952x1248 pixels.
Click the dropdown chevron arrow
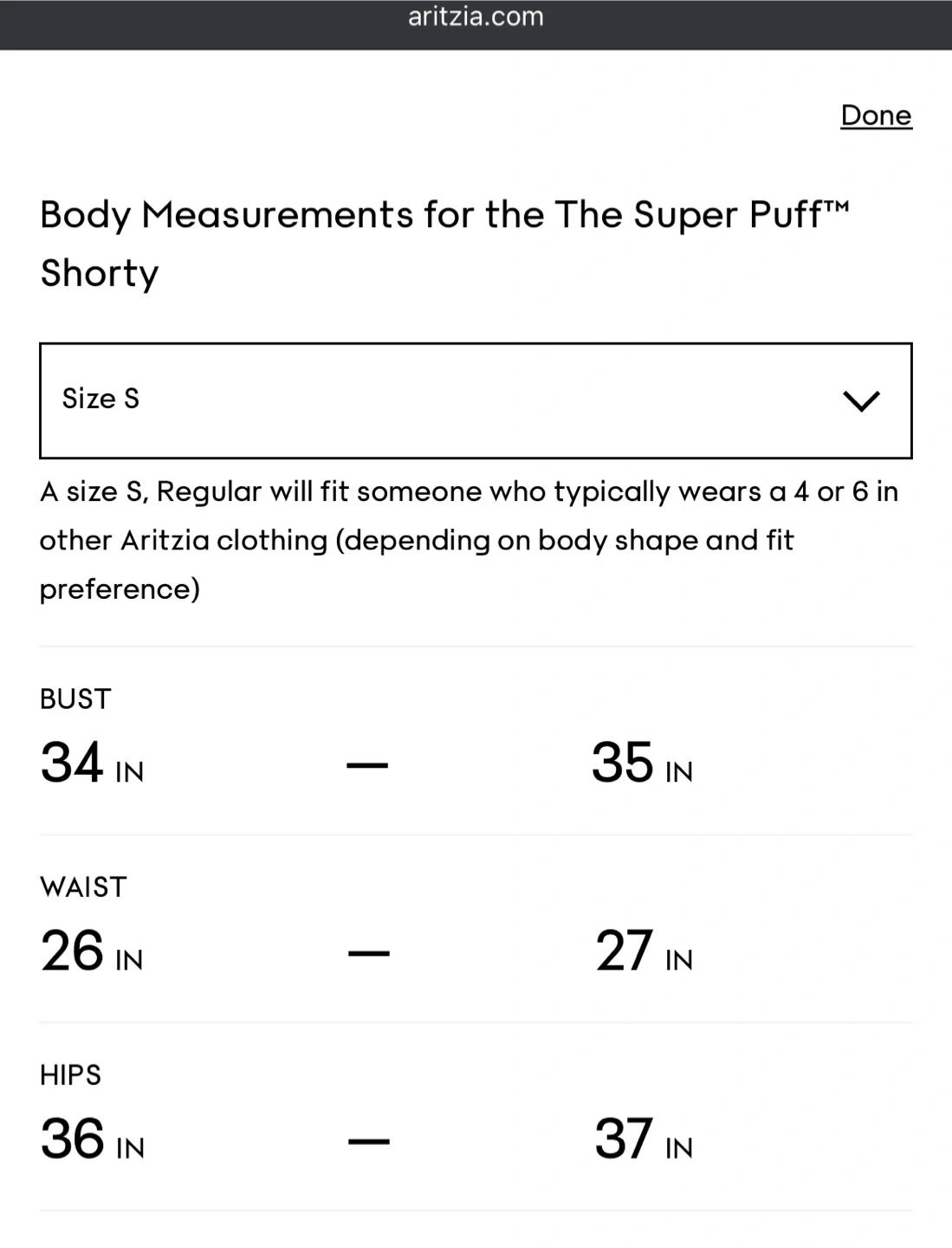[x=861, y=400]
